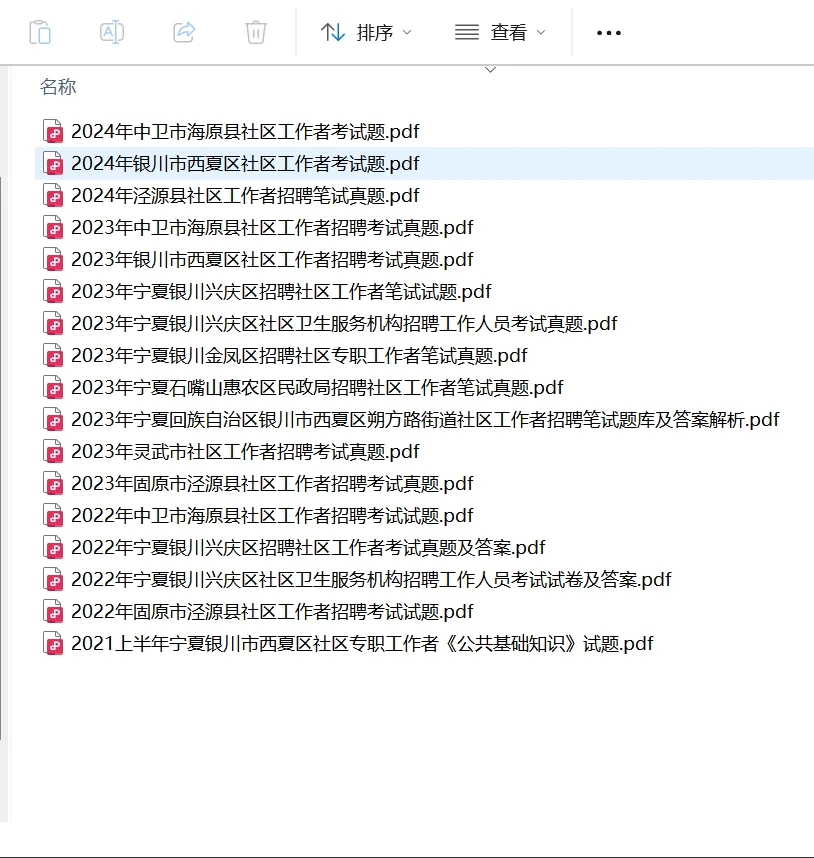Screen dimensions: 814x858
Task: Click PDF icon of 2021上半年公共基础知识 file
Action: (53, 644)
